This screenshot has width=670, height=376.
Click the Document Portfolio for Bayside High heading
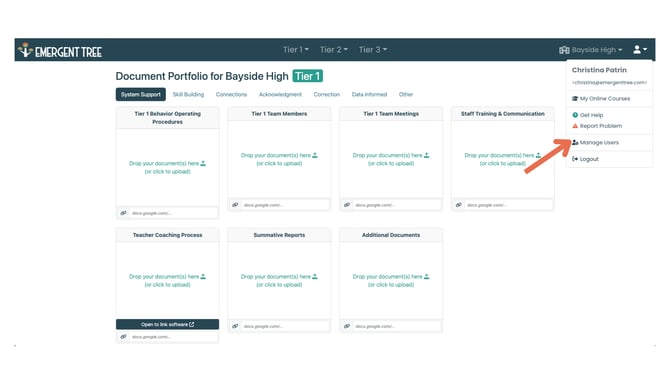click(202, 76)
